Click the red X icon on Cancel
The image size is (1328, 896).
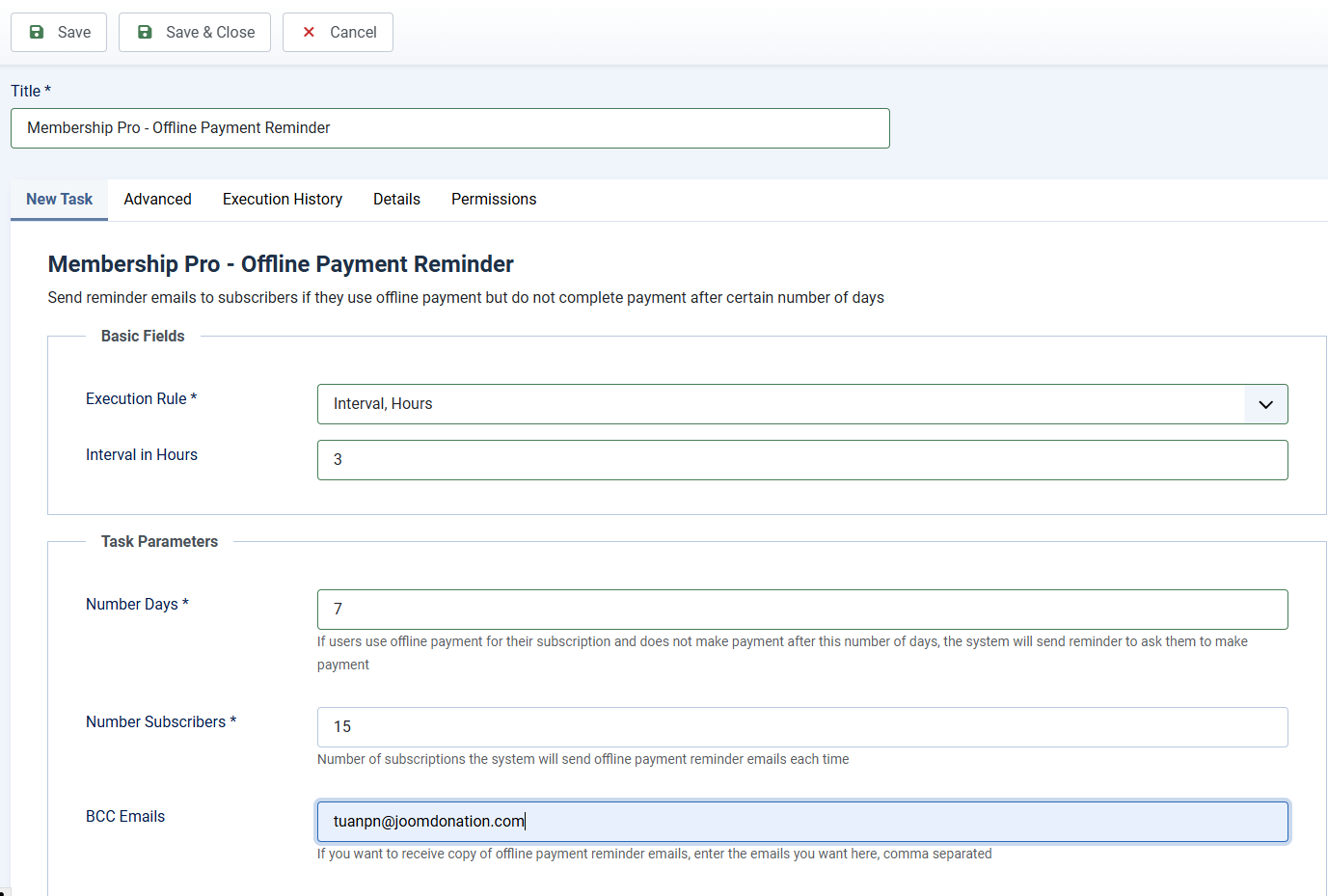(309, 33)
